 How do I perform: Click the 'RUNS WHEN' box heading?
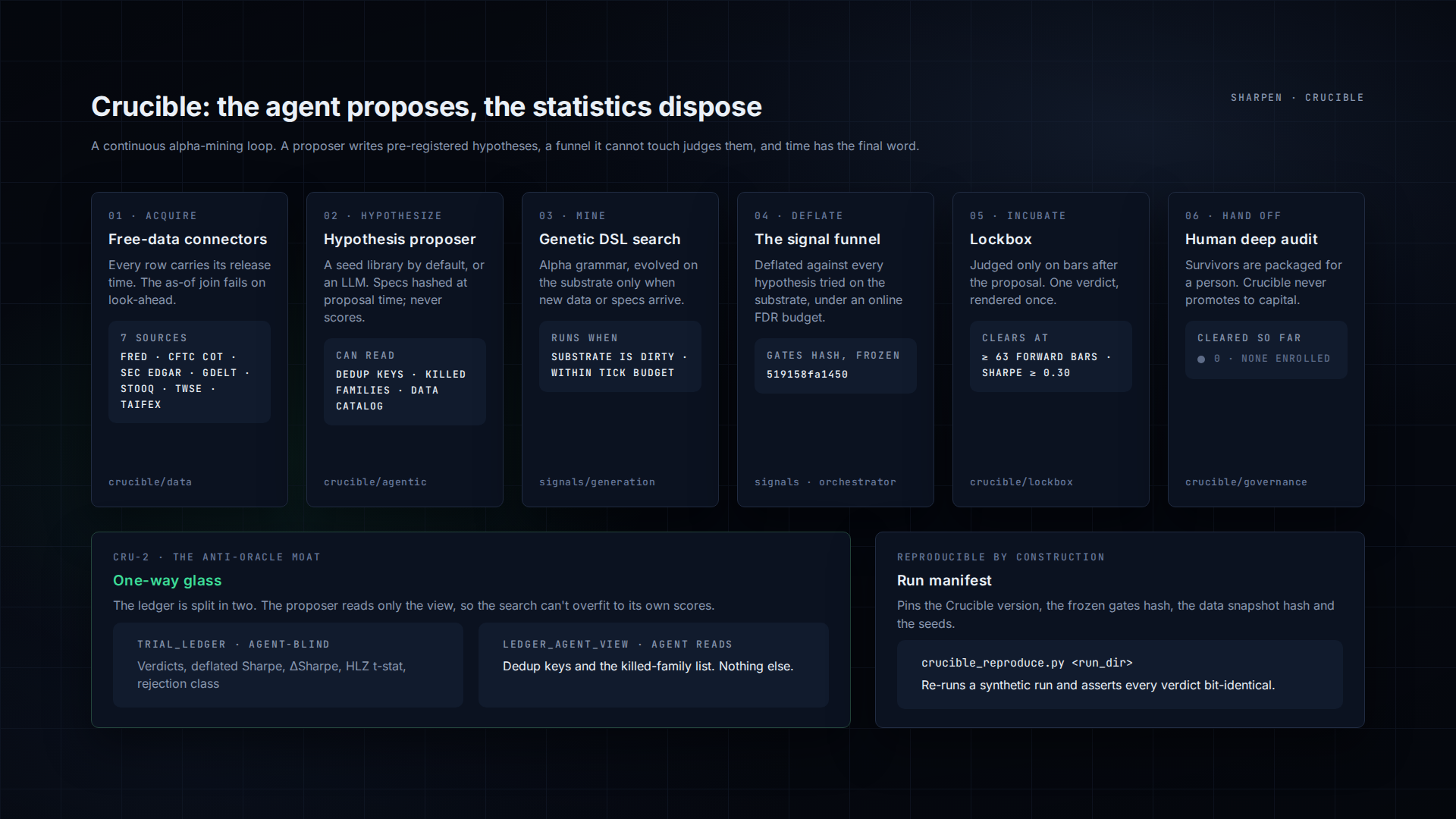pos(585,338)
